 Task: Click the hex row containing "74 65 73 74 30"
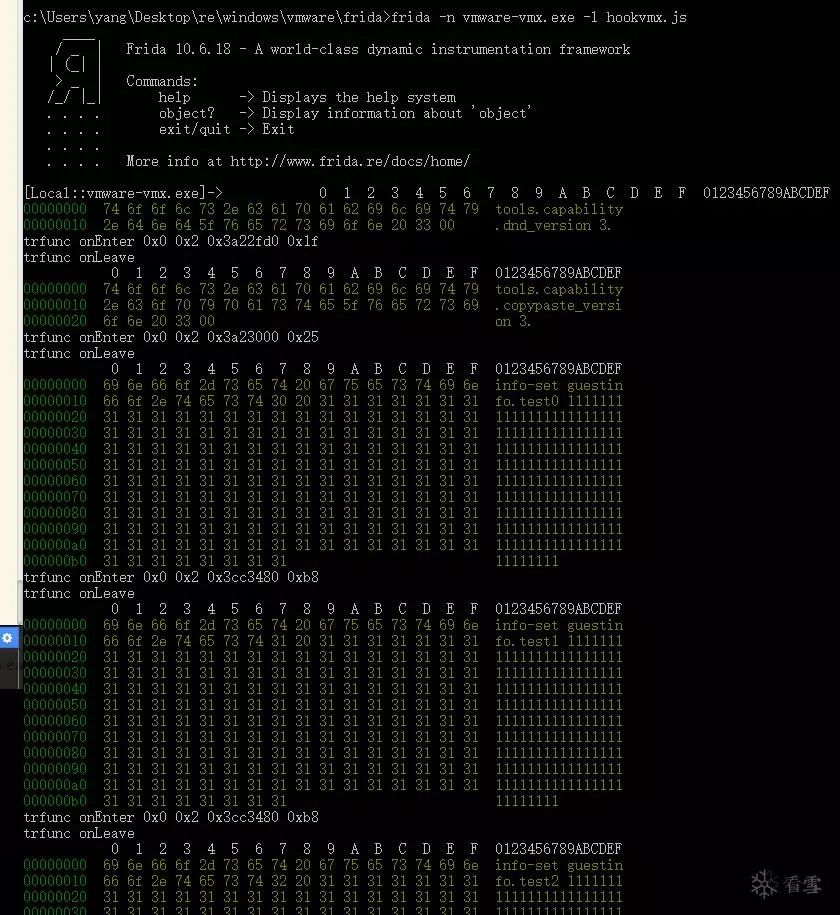pyautogui.click(x=291, y=401)
